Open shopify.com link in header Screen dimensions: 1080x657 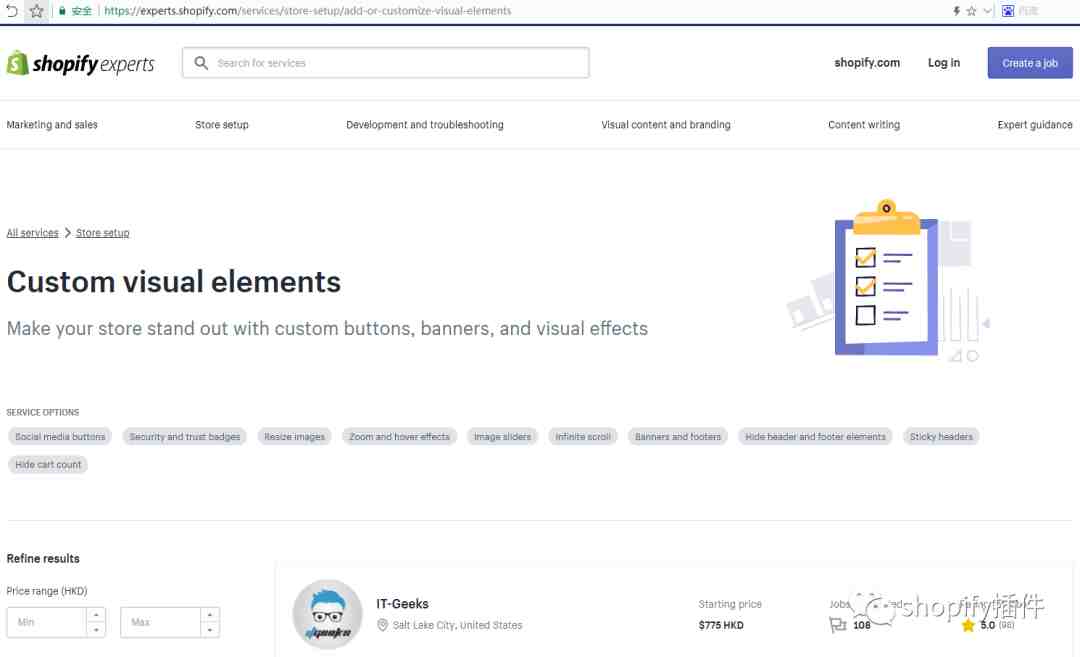(x=866, y=63)
